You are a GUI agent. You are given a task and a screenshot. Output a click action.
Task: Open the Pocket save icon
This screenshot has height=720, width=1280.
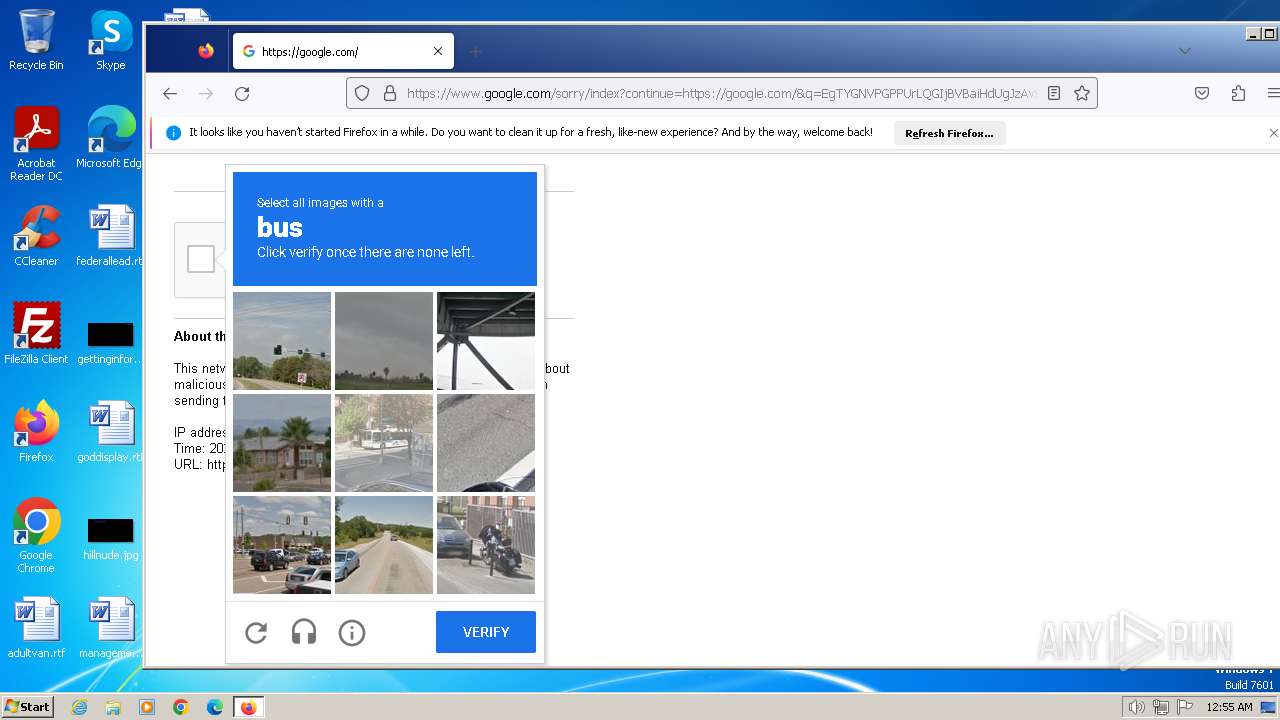pos(1202,93)
